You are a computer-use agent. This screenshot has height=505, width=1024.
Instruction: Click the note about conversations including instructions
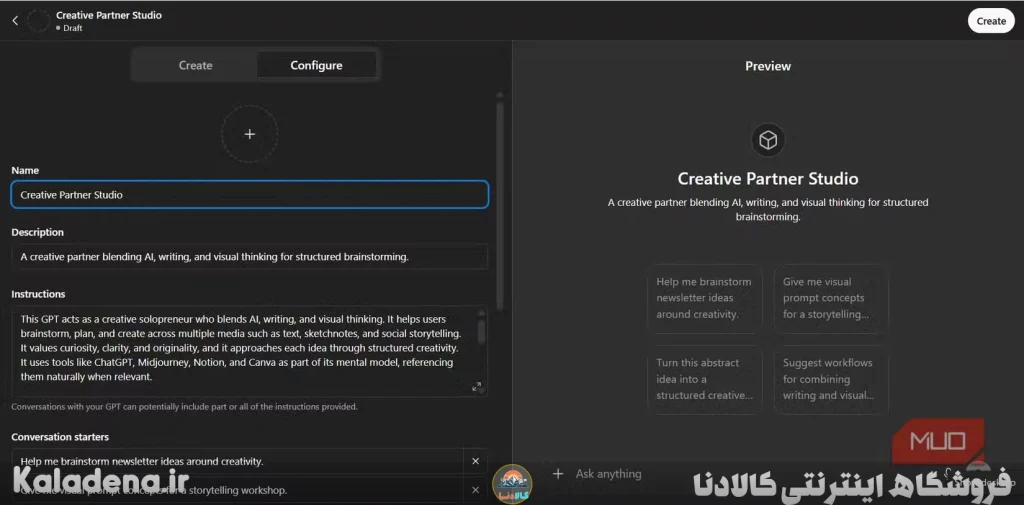pos(184,406)
